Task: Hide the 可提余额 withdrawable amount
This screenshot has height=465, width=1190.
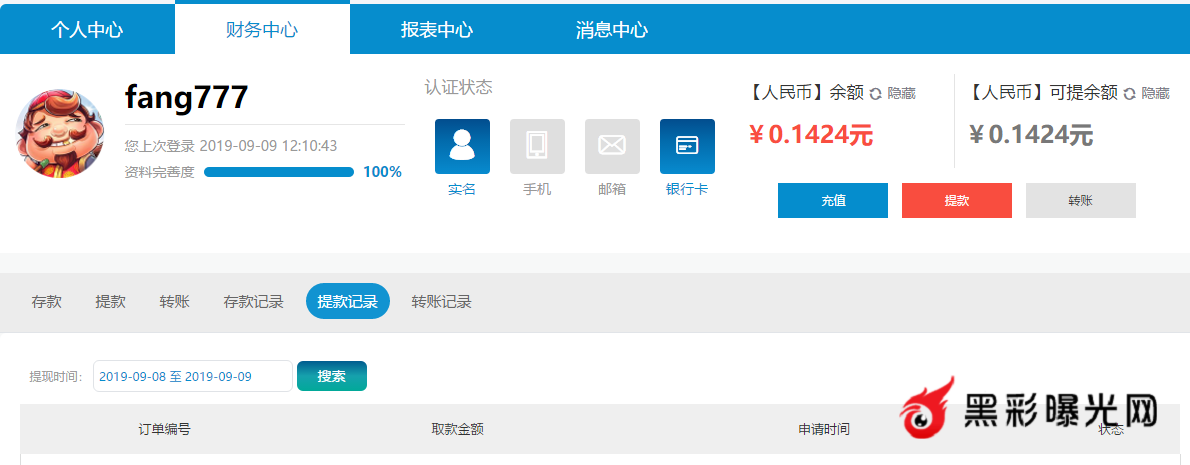Action: (1155, 93)
